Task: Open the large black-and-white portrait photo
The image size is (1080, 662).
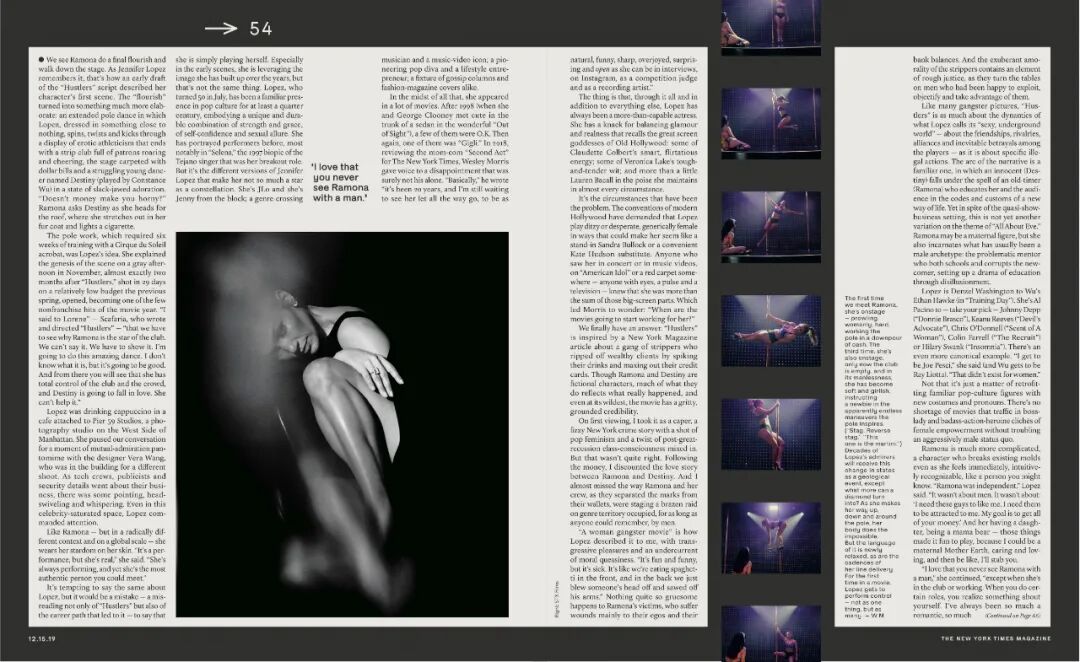Action: [342, 424]
